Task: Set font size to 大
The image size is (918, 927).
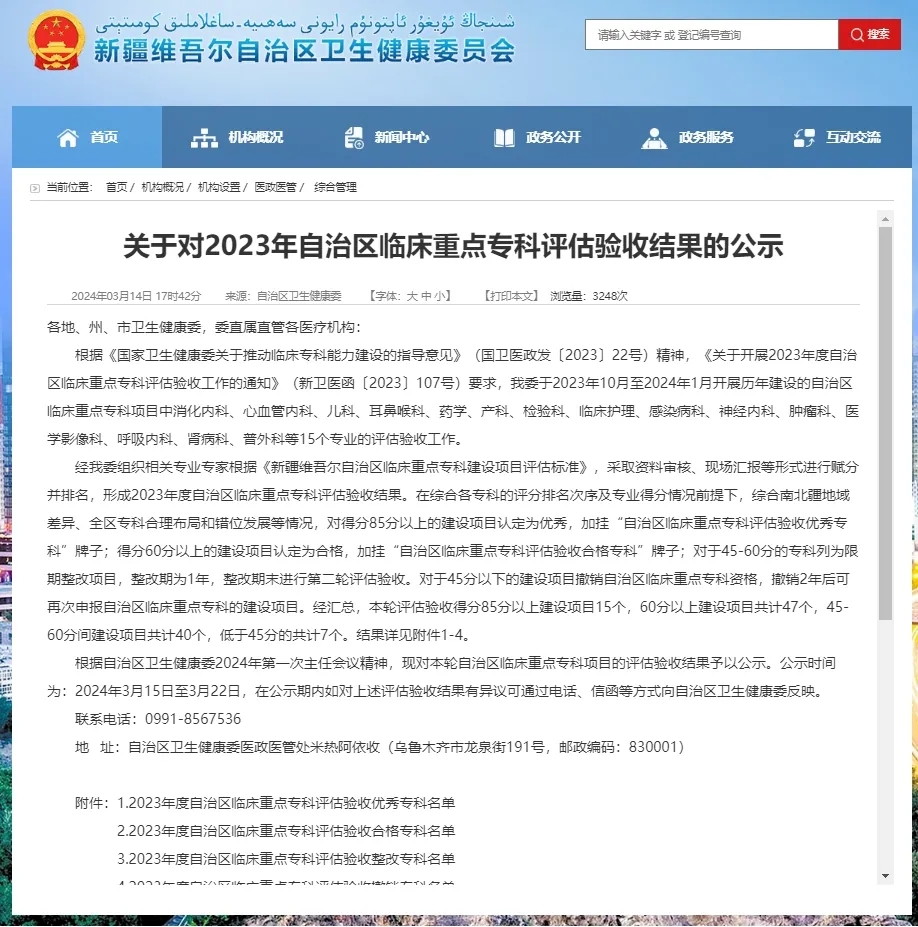Action: tap(411, 296)
